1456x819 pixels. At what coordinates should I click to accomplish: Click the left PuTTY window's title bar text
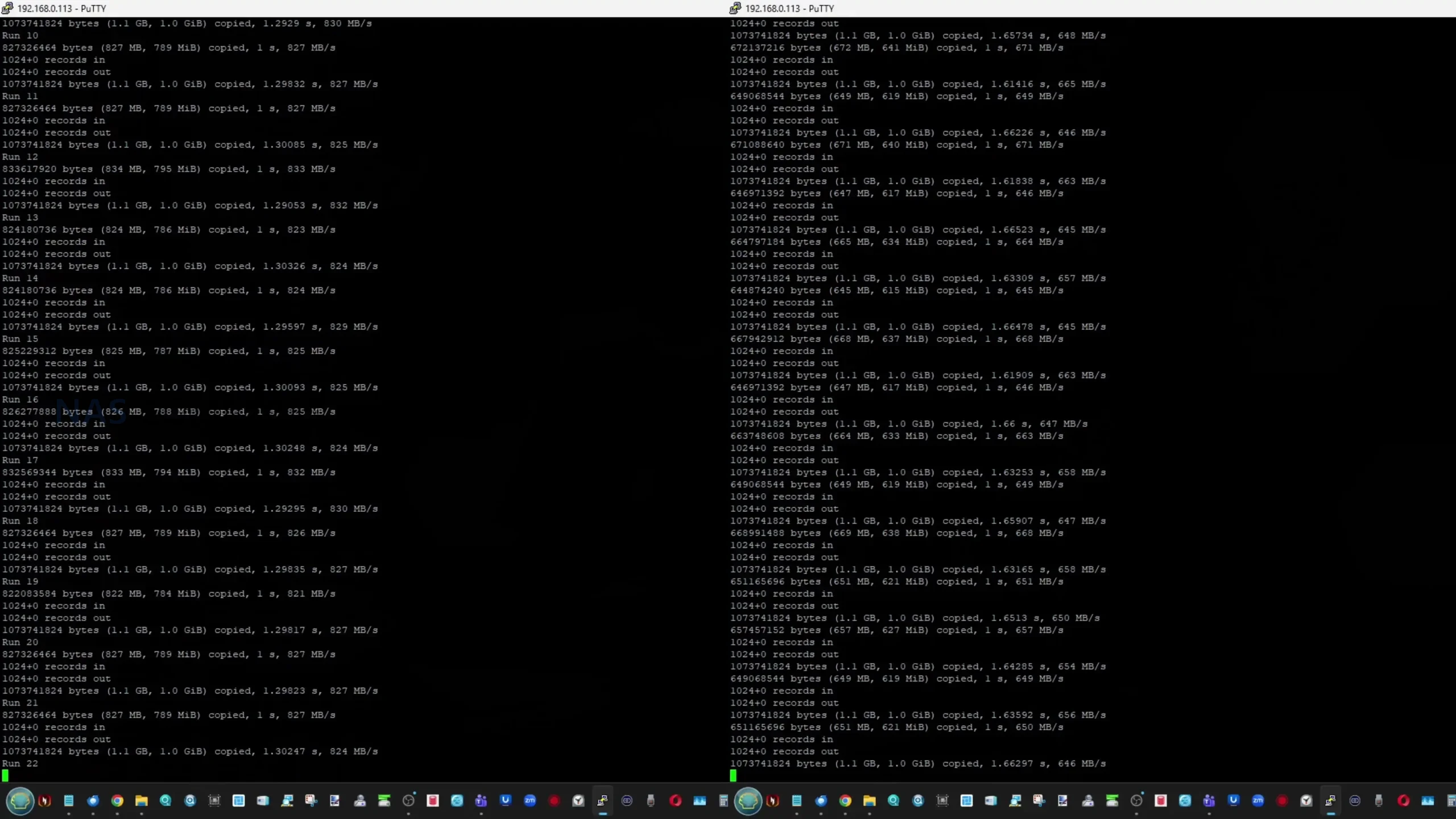click(x=61, y=9)
